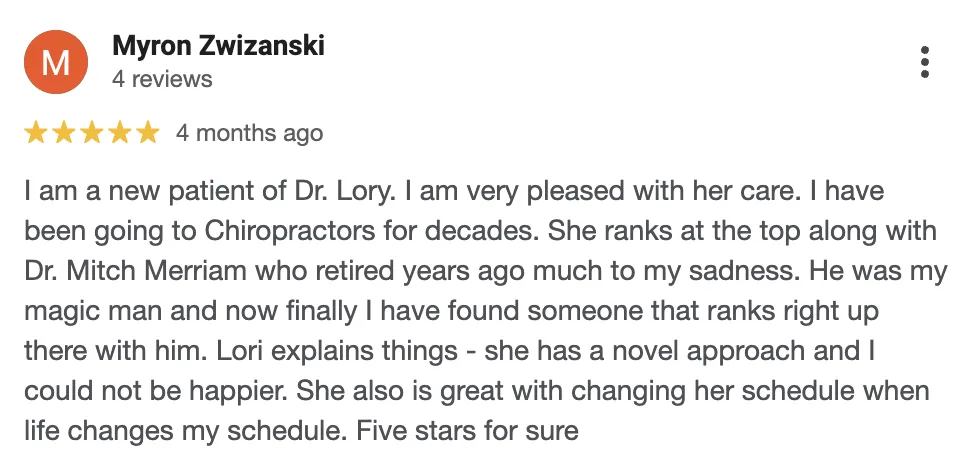
Task: Click the text "Lori explains things"
Action: 337,351
